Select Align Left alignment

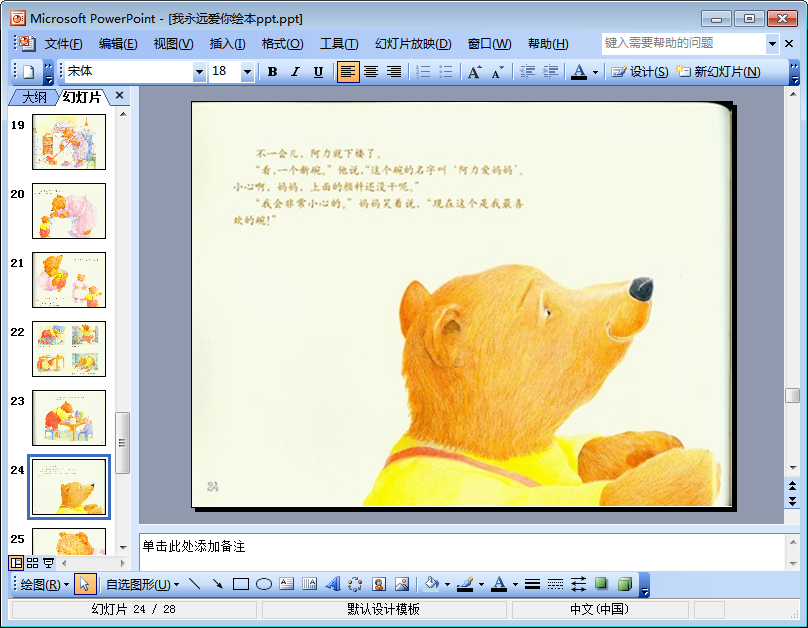(x=348, y=72)
